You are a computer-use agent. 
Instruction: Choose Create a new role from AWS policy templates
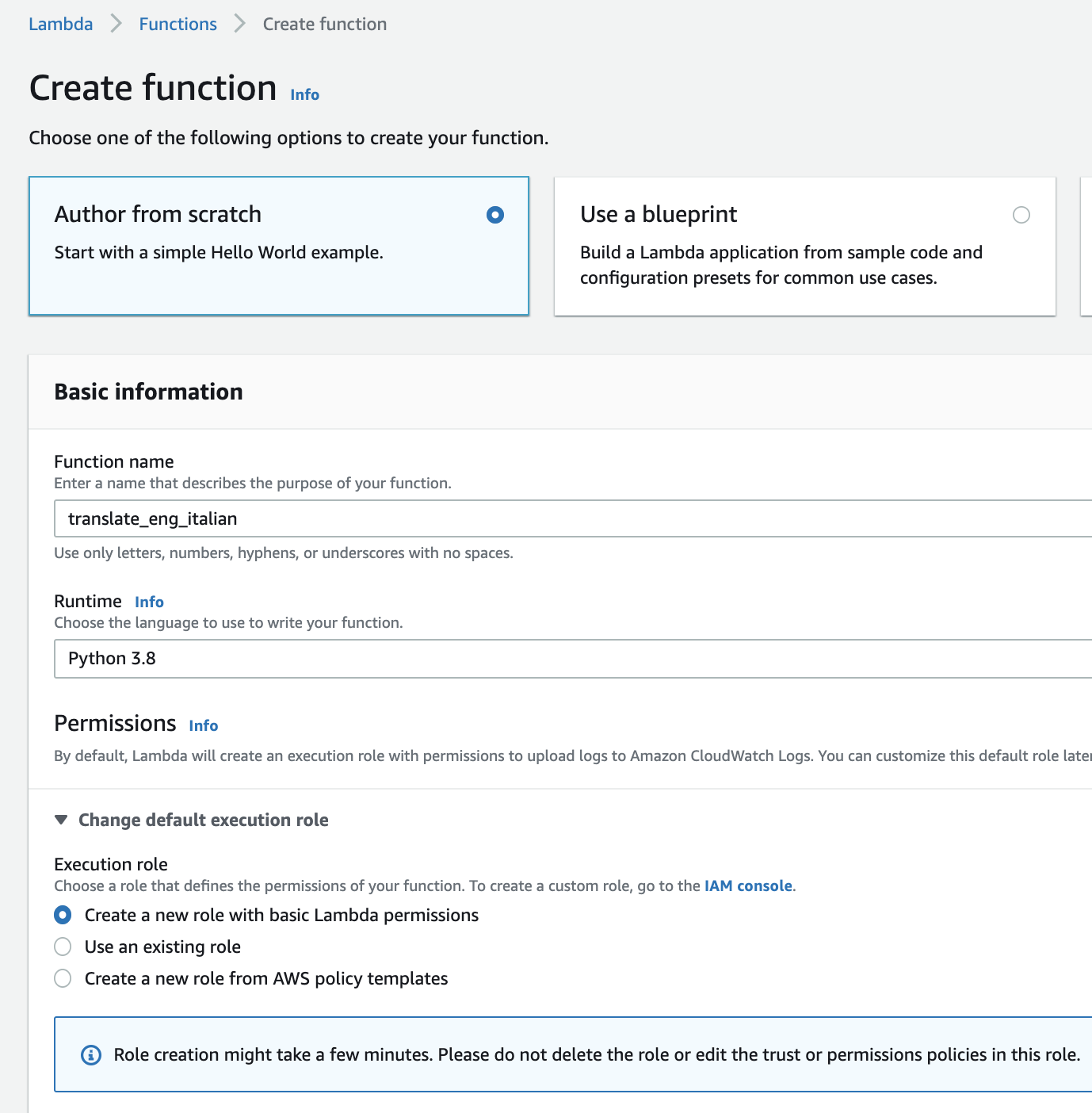[63, 978]
